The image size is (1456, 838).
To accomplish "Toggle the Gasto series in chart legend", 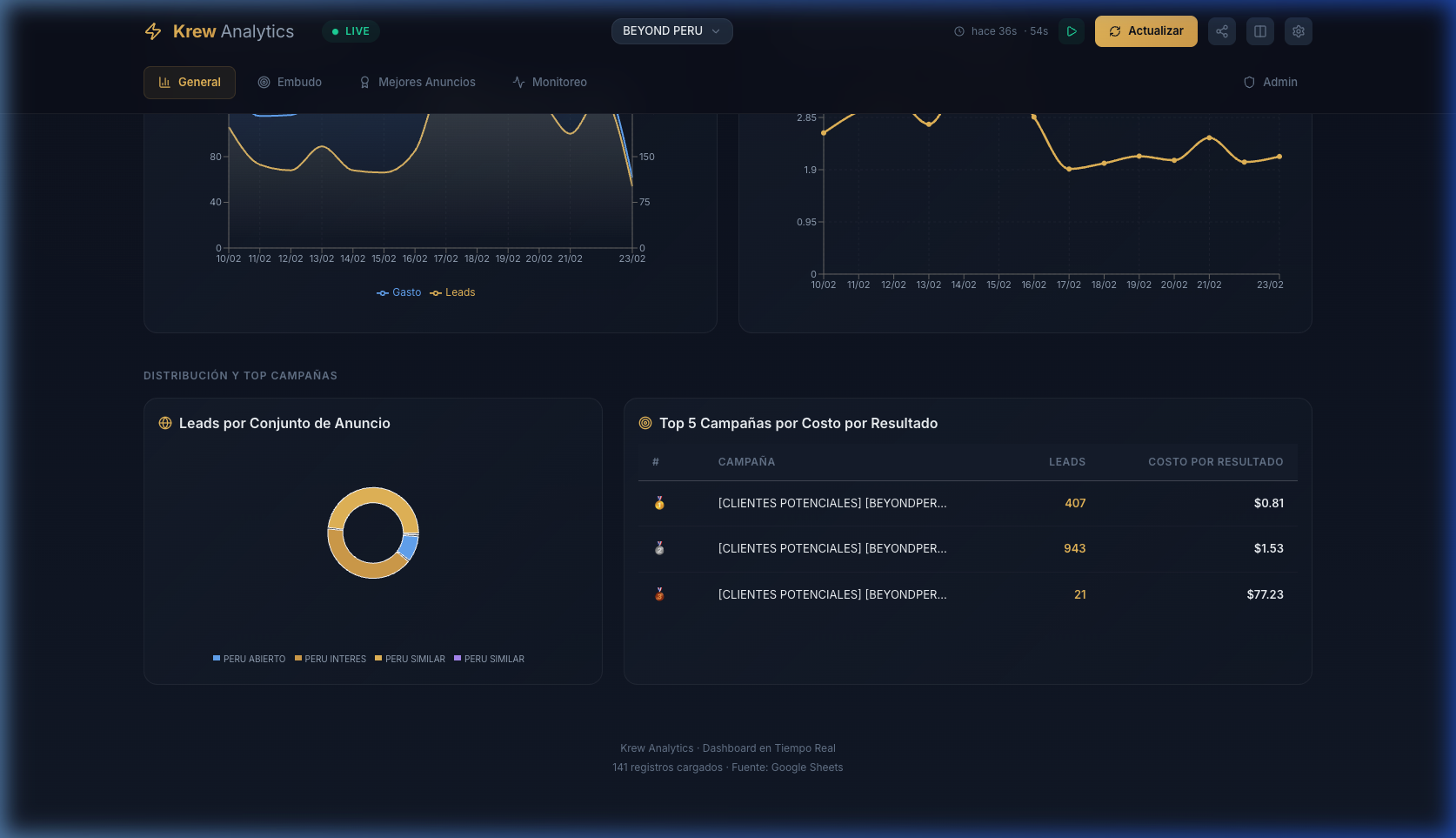I will pyautogui.click(x=399, y=292).
